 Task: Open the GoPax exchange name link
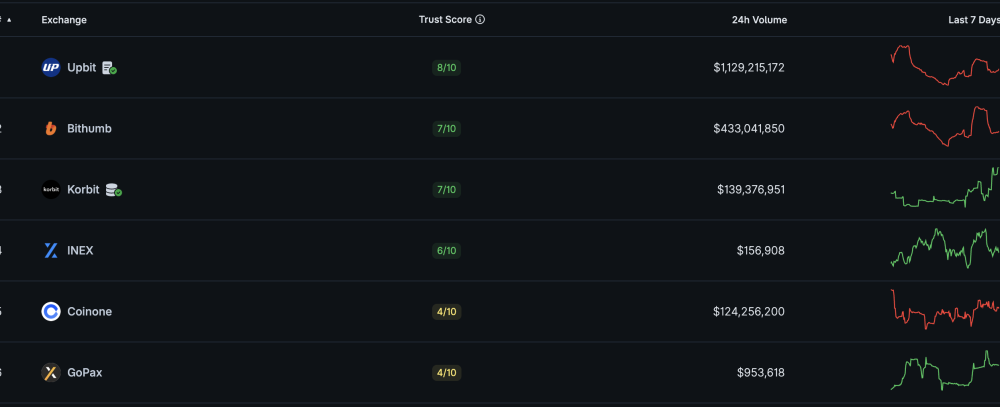tap(84, 373)
